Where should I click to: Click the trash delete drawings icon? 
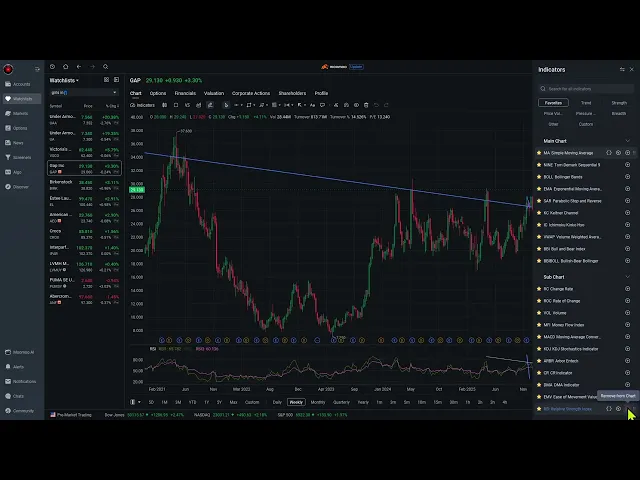pos(366,105)
